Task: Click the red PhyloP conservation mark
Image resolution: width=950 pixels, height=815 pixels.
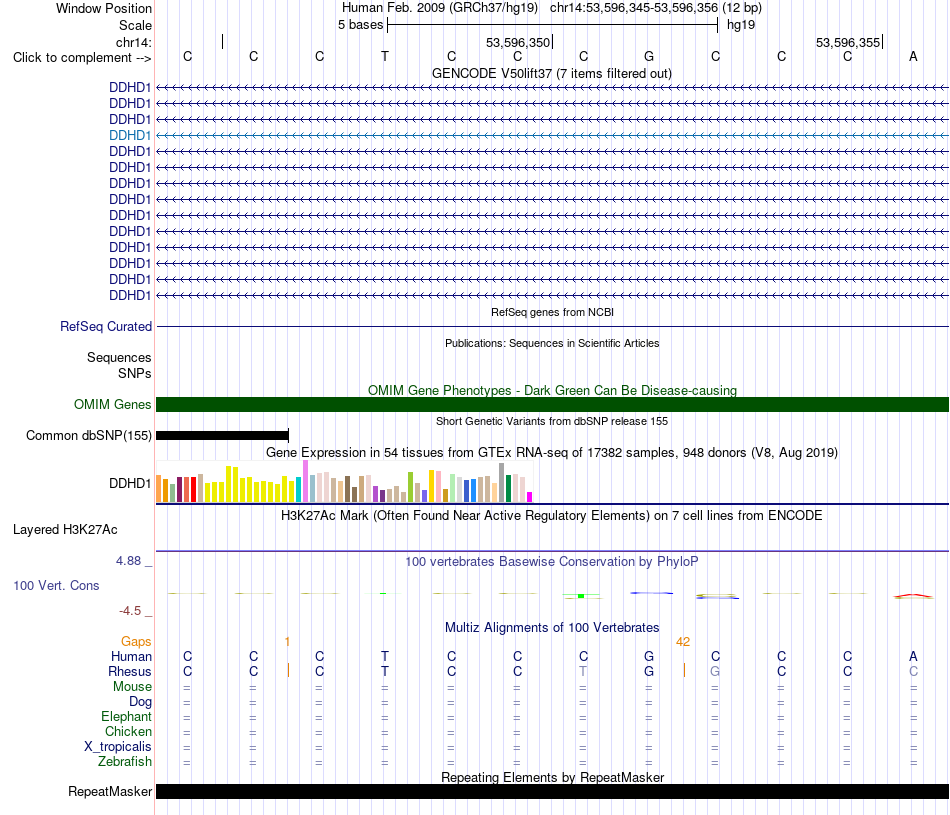Action: [913, 596]
